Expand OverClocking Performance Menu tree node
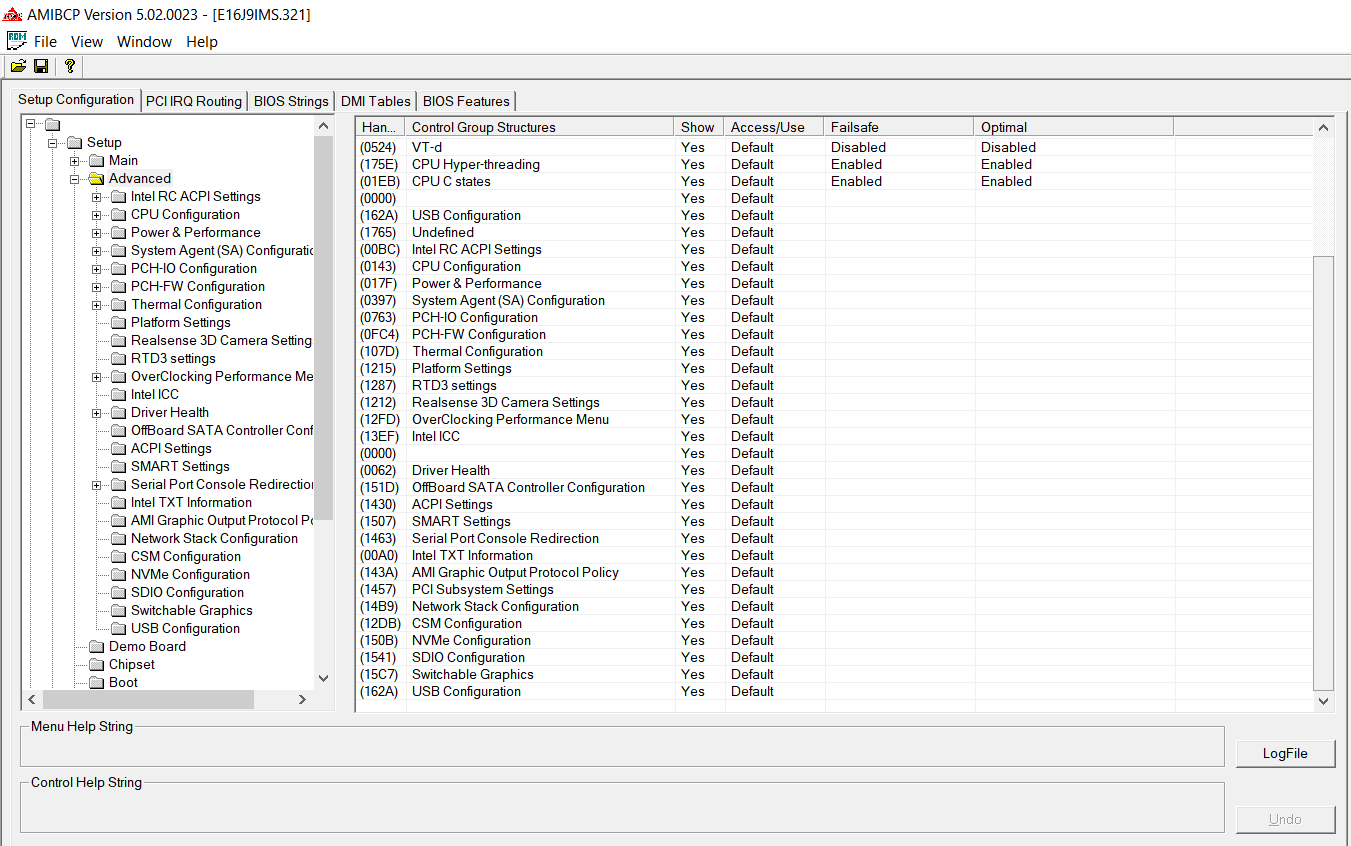Screen dimensions: 1351x846 click(x=97, y=377)
